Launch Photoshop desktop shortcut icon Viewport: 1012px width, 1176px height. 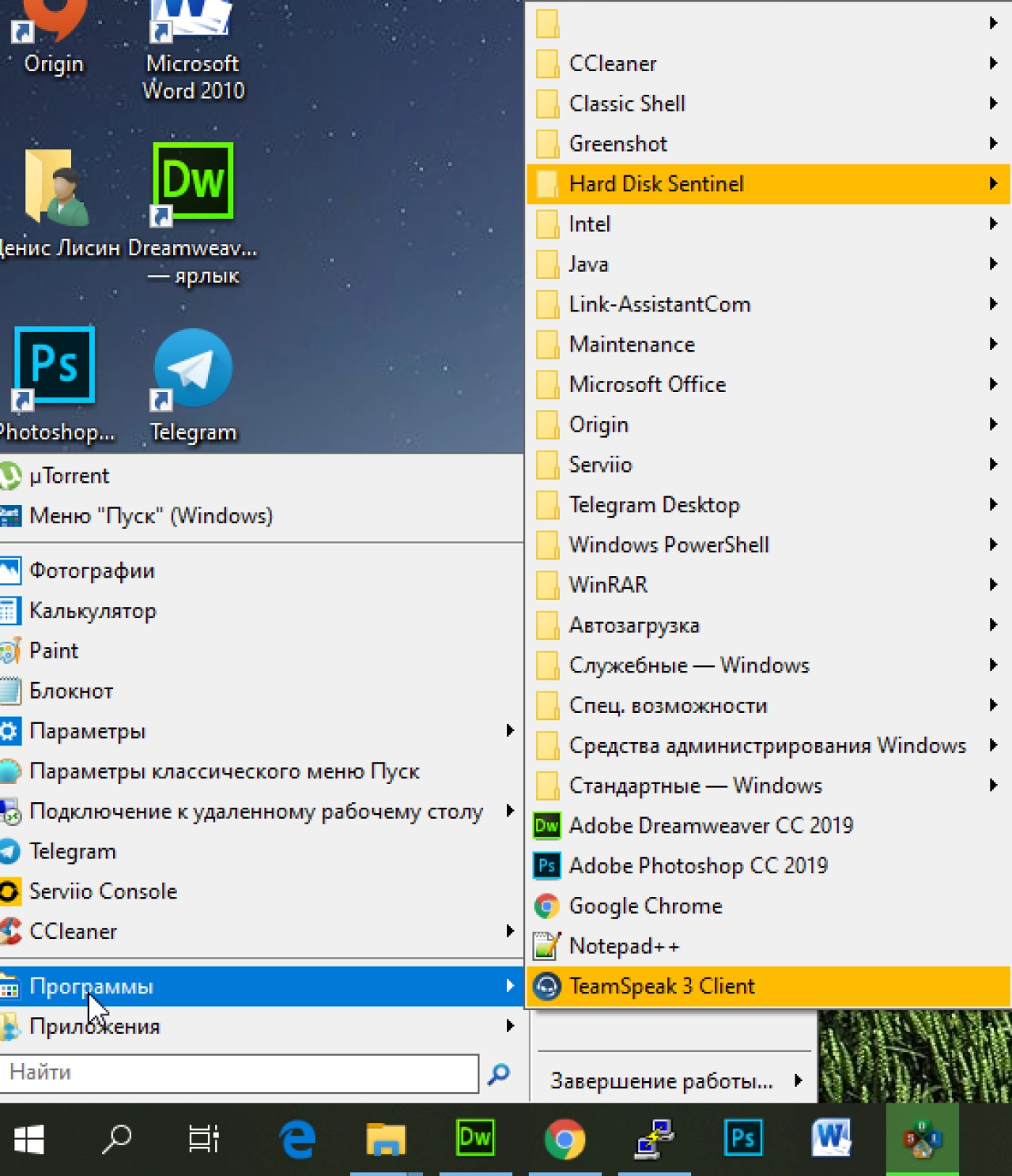[55, 383]
